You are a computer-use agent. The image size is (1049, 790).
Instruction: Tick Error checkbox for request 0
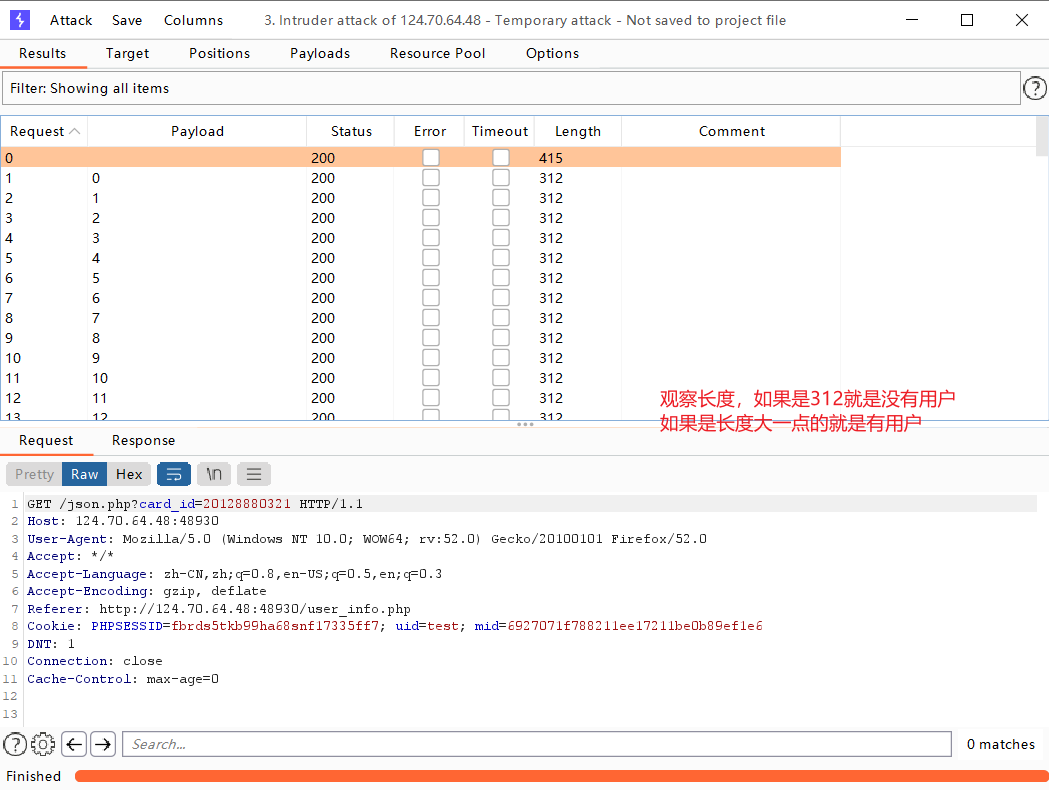431,158
